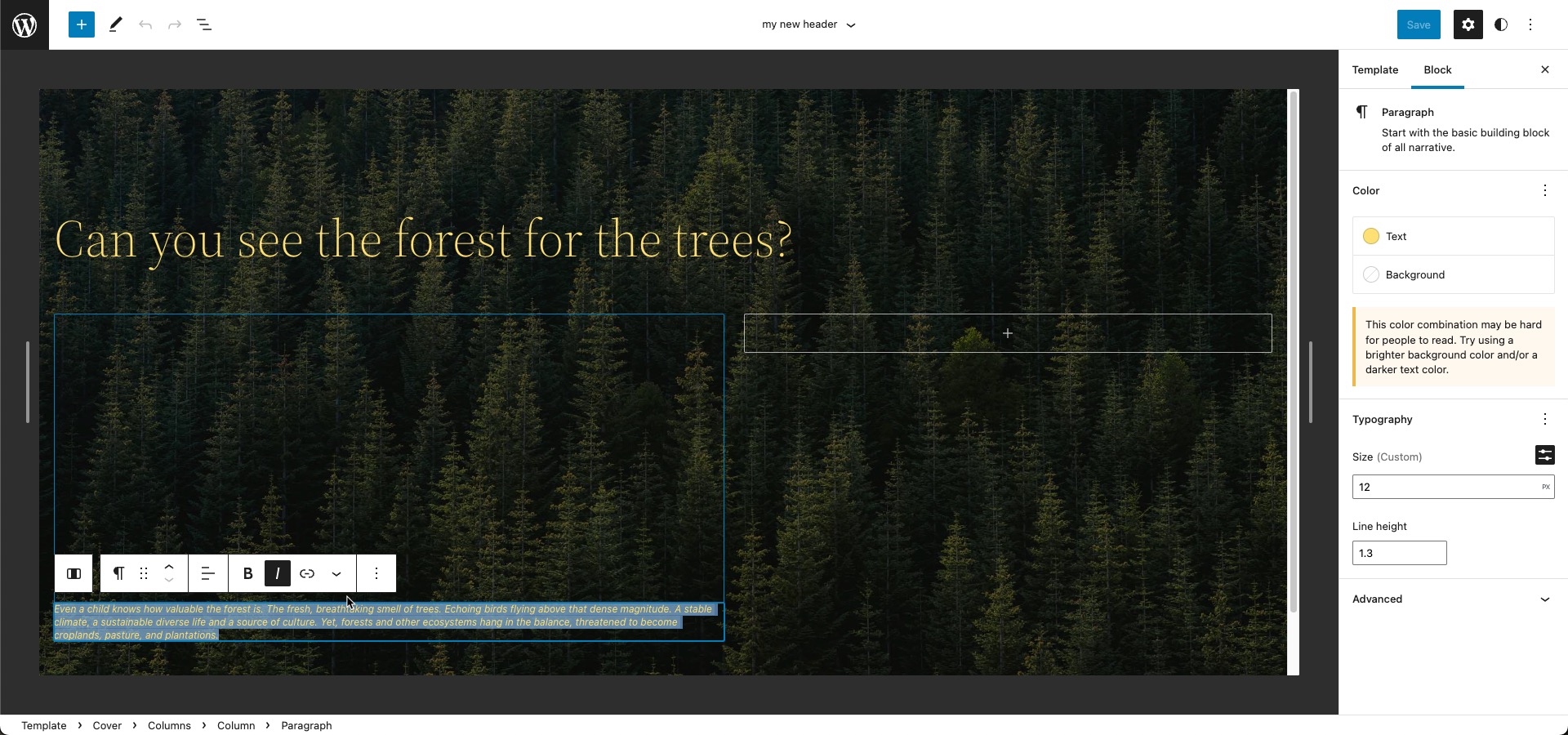
Task: Open typography custom size slider toggle
Action: (x=1544, y=455)
